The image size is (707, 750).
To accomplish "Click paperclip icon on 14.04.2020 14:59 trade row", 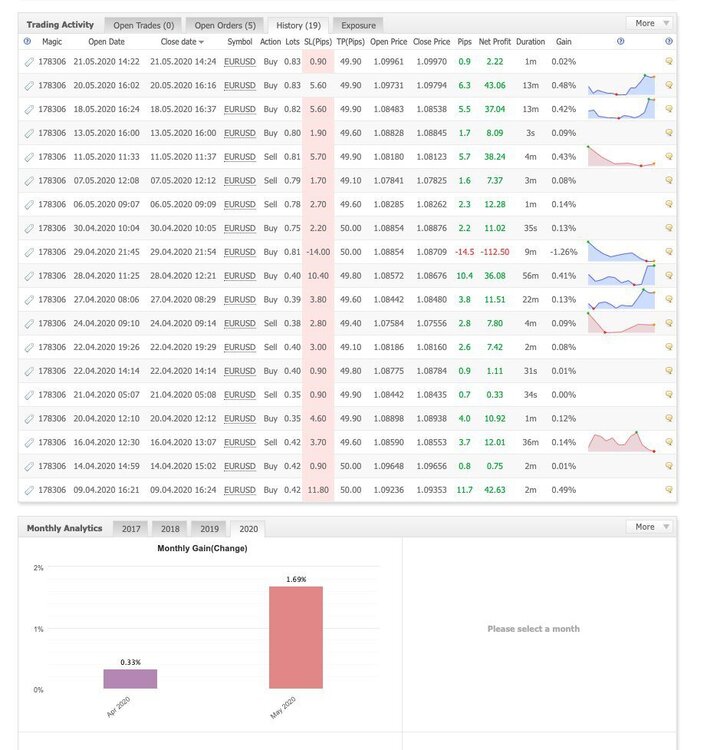I will 29,466.
